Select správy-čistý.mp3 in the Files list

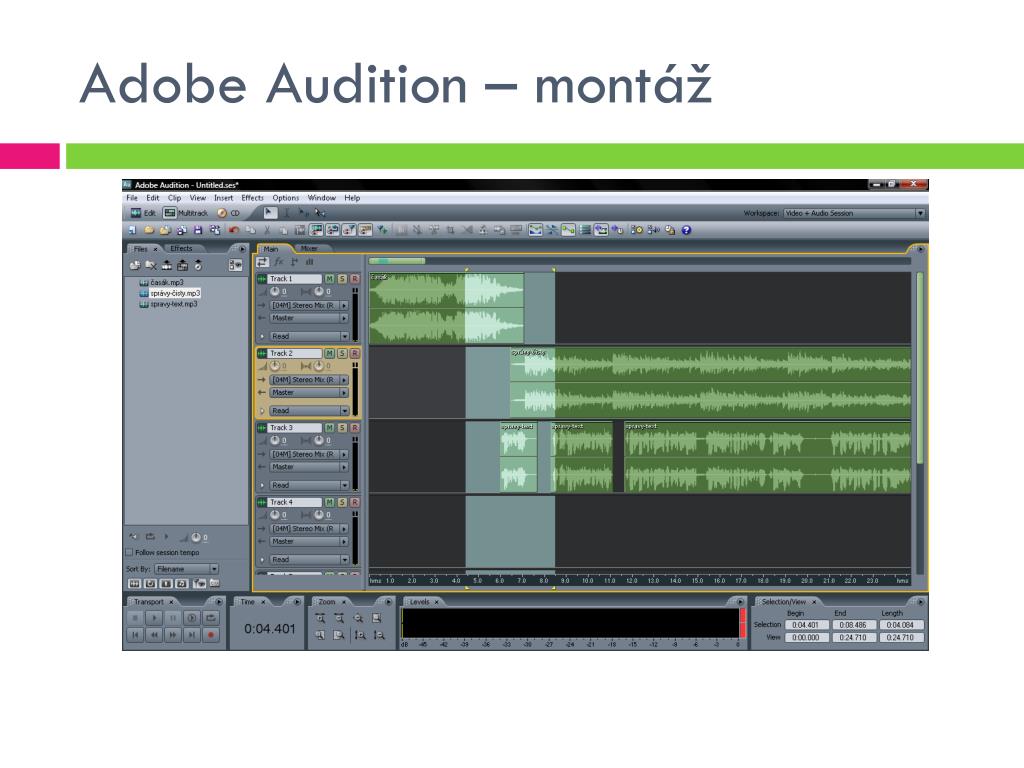click(x=170, y=293)
